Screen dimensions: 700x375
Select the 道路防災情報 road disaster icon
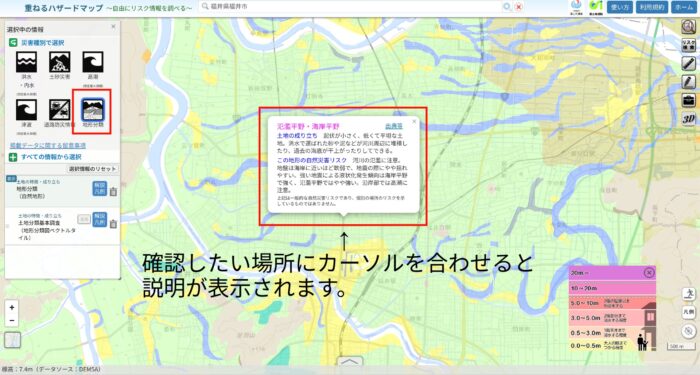tap(59, 110)
